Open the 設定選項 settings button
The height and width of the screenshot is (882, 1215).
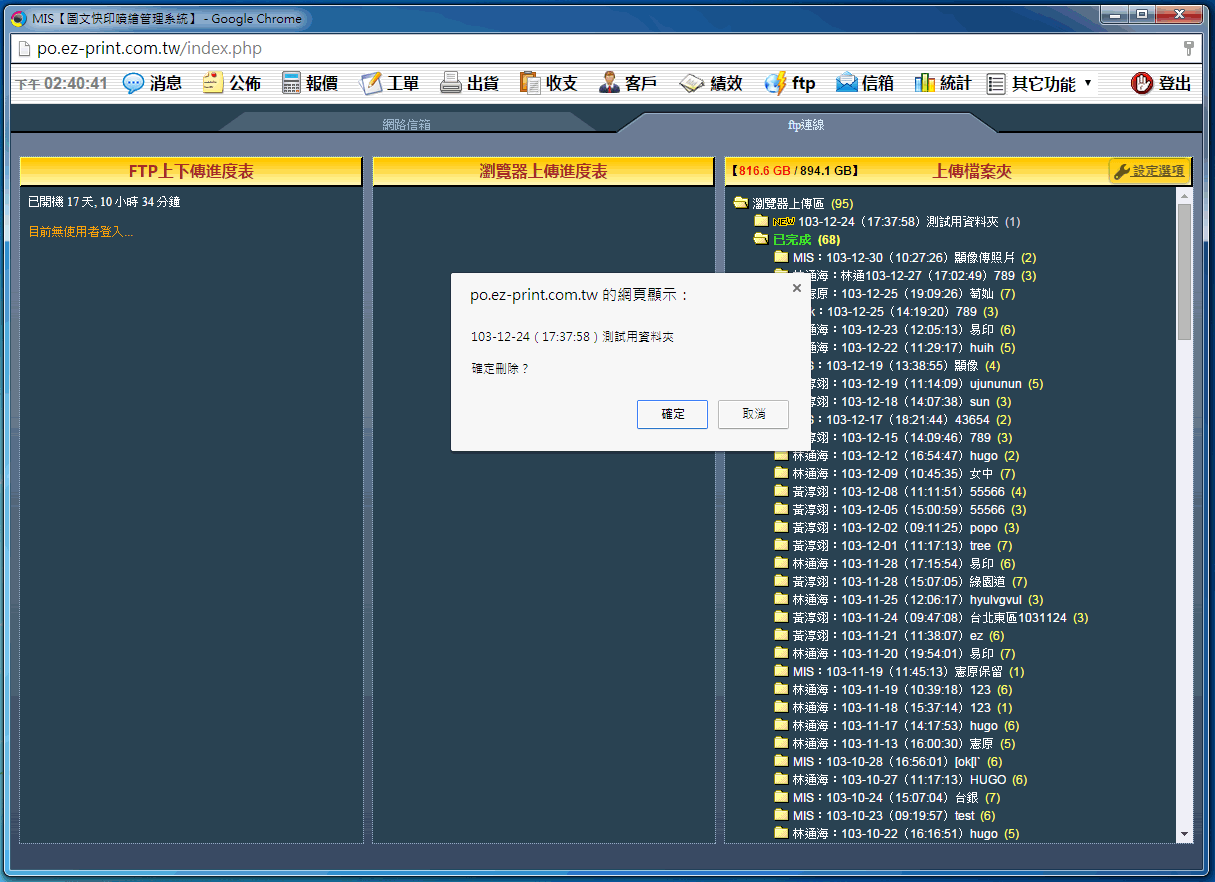click(1149, 172)
